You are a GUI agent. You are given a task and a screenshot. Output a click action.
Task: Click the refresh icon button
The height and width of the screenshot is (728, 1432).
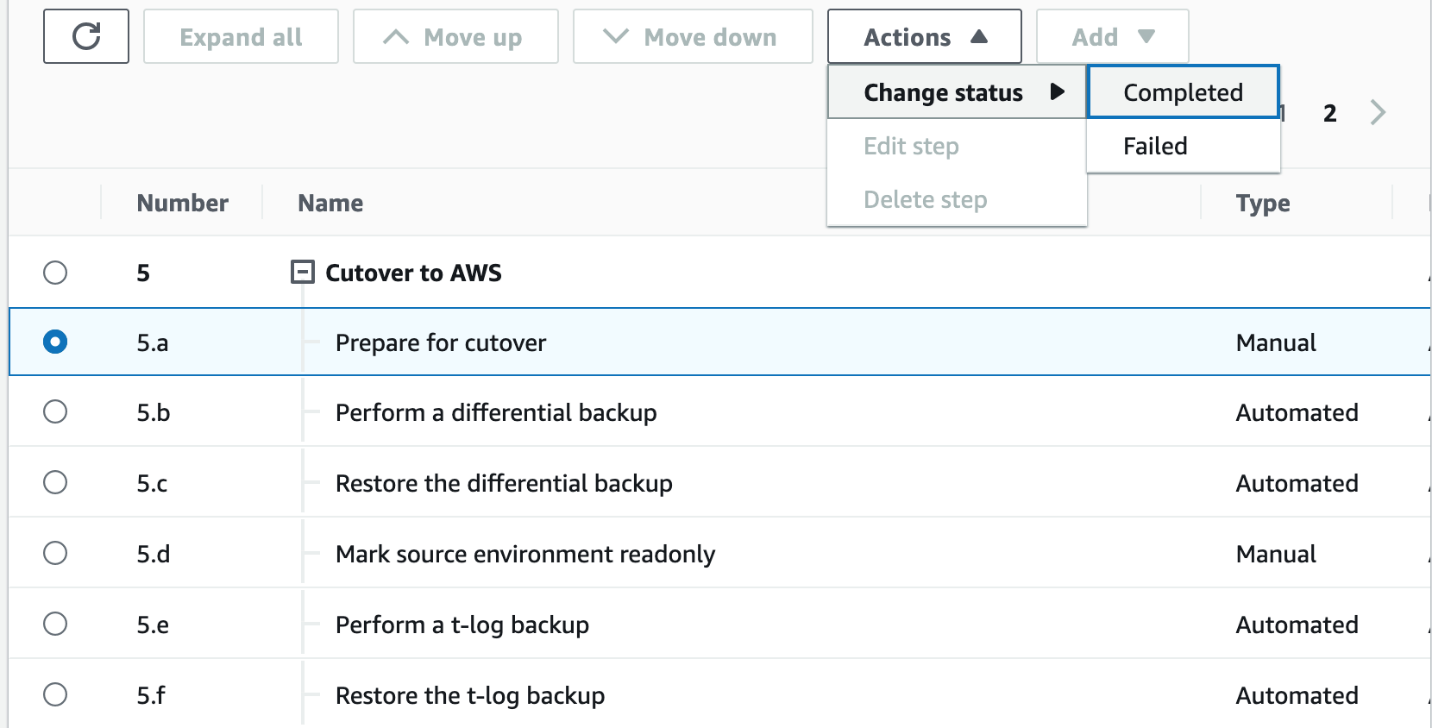86,37
